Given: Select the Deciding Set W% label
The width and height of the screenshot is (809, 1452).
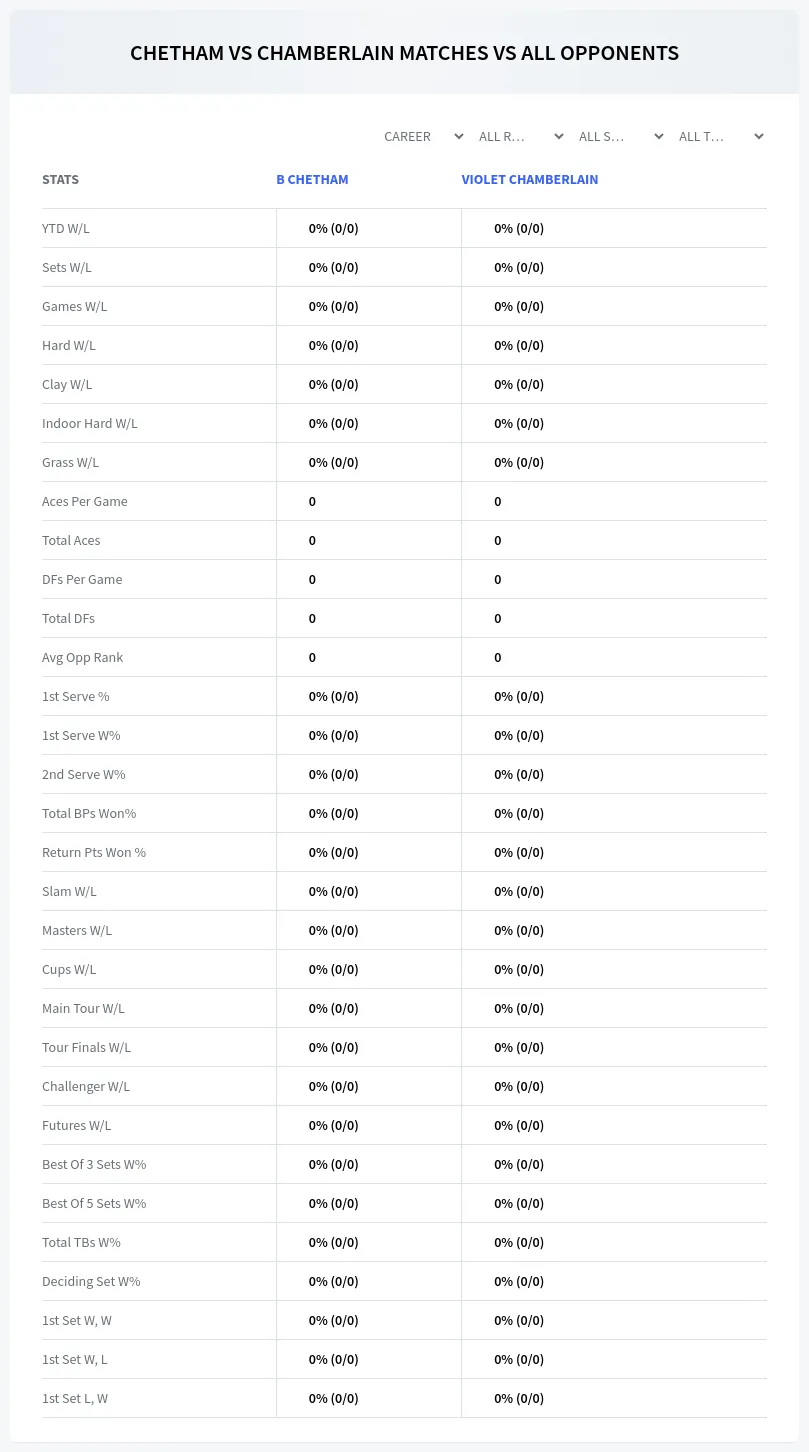Looking at the screenshot, I should [91, 1281].
